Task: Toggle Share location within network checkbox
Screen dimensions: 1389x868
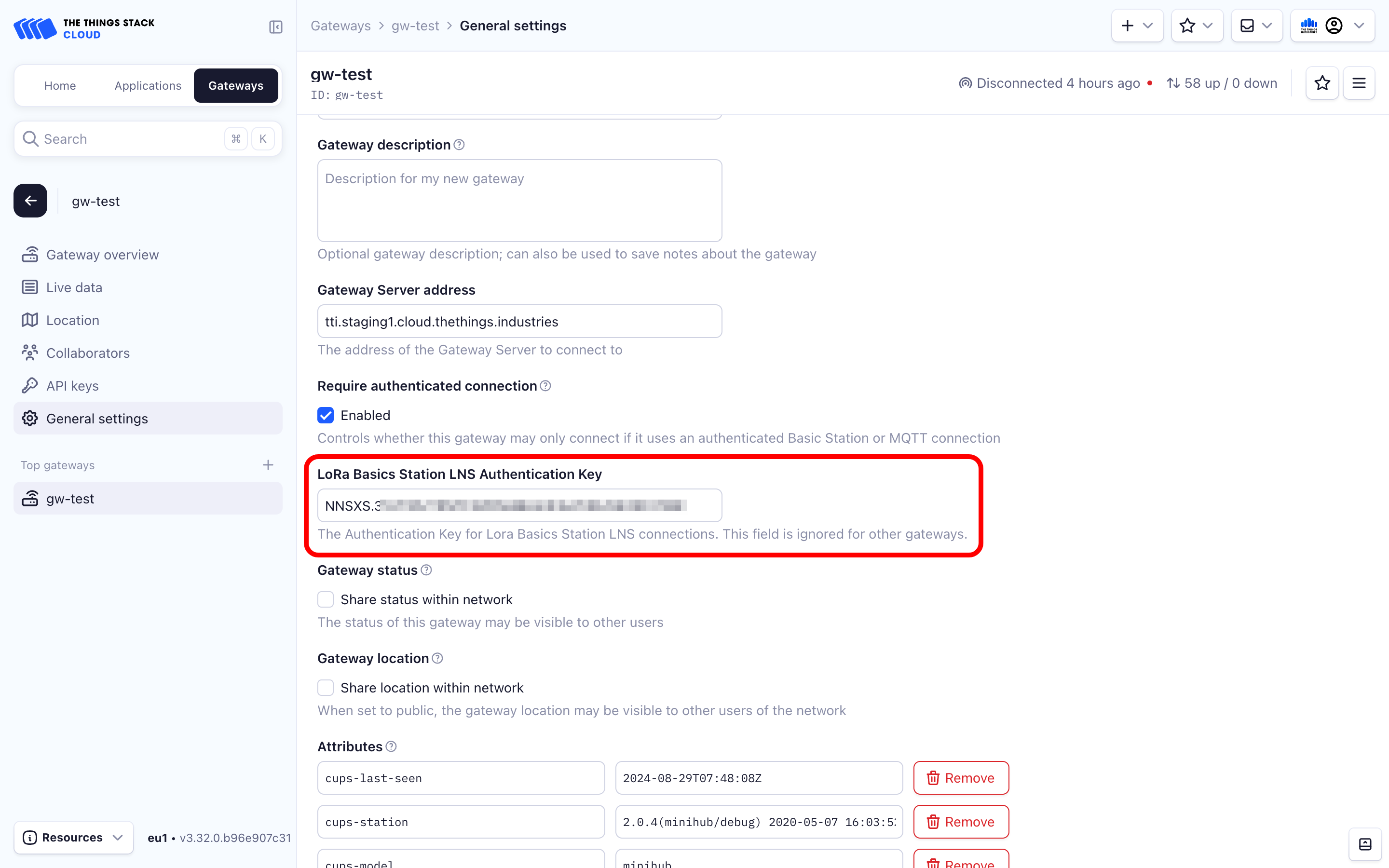Action: click(x=326, y=687)
